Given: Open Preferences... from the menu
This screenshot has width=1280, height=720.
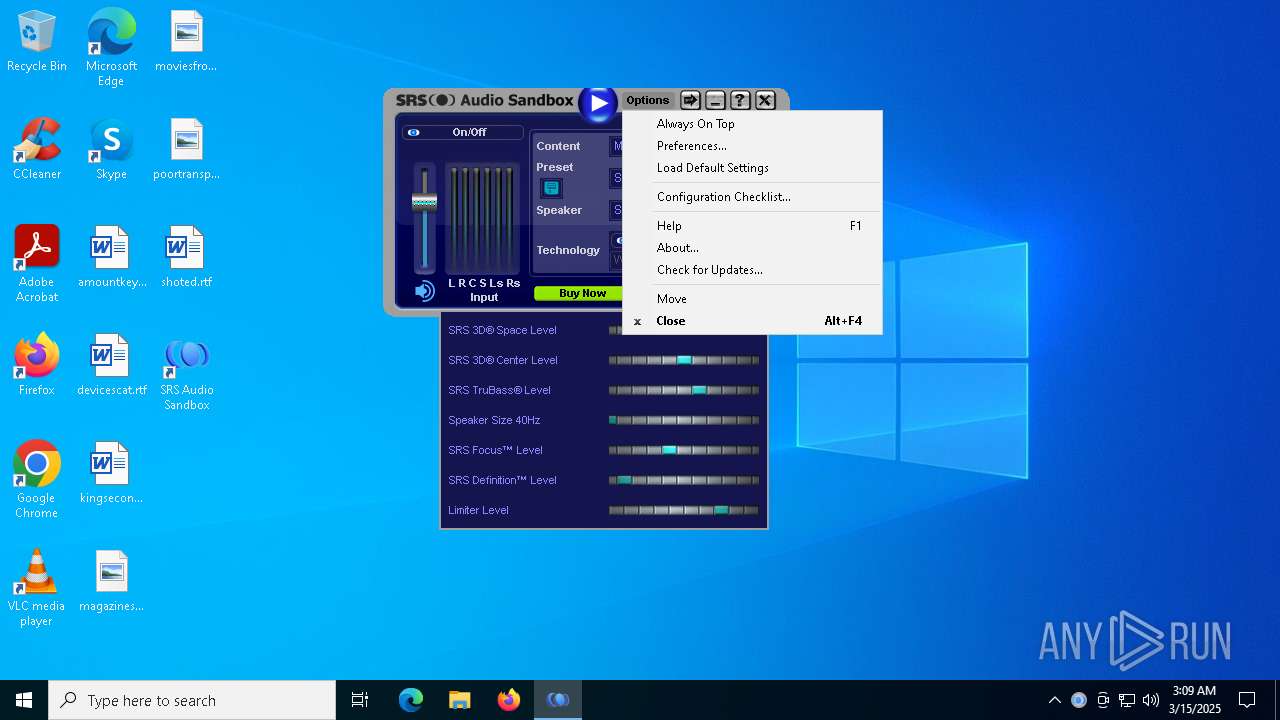Looking at the screenshot, I should tap(752, 146).
